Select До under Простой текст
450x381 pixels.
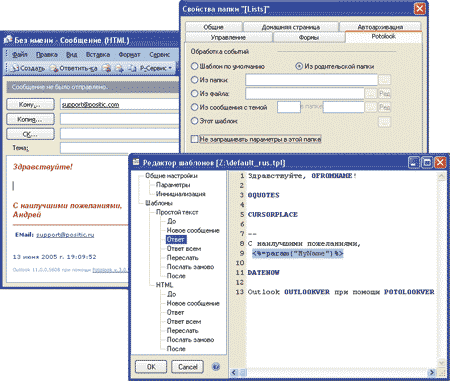pos(171,221)
